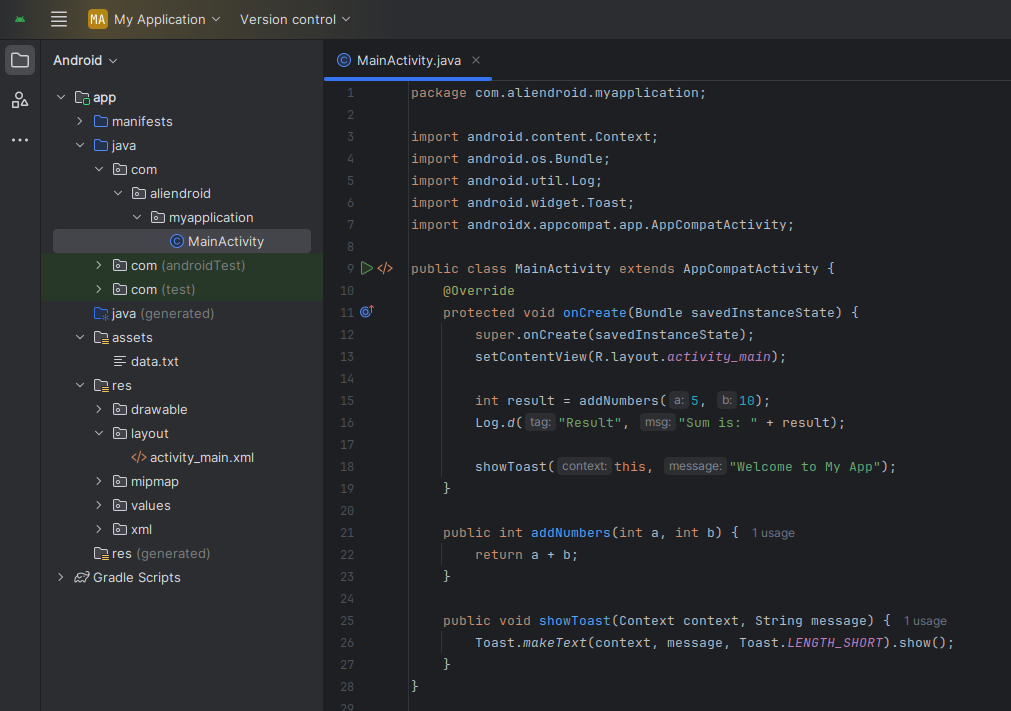This screenshot has width=1011, height=711.
Task: Expand the xml folder
Action: coord(99,530)
